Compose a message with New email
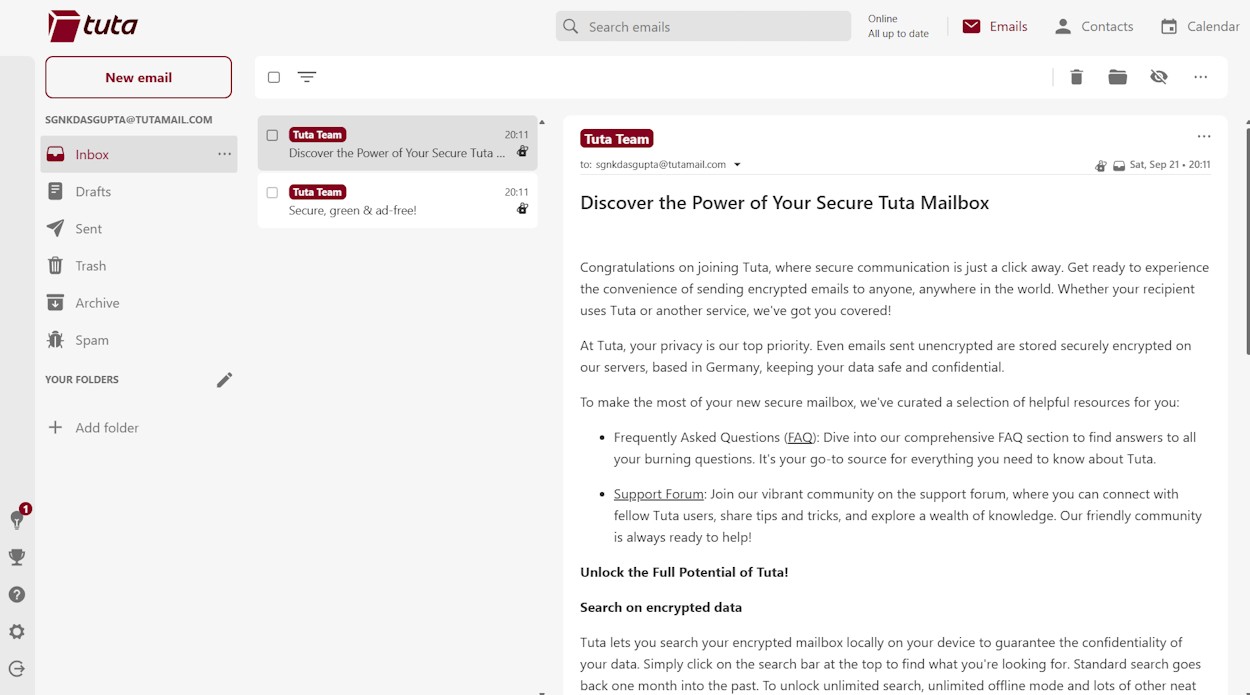 coord(138,77)
